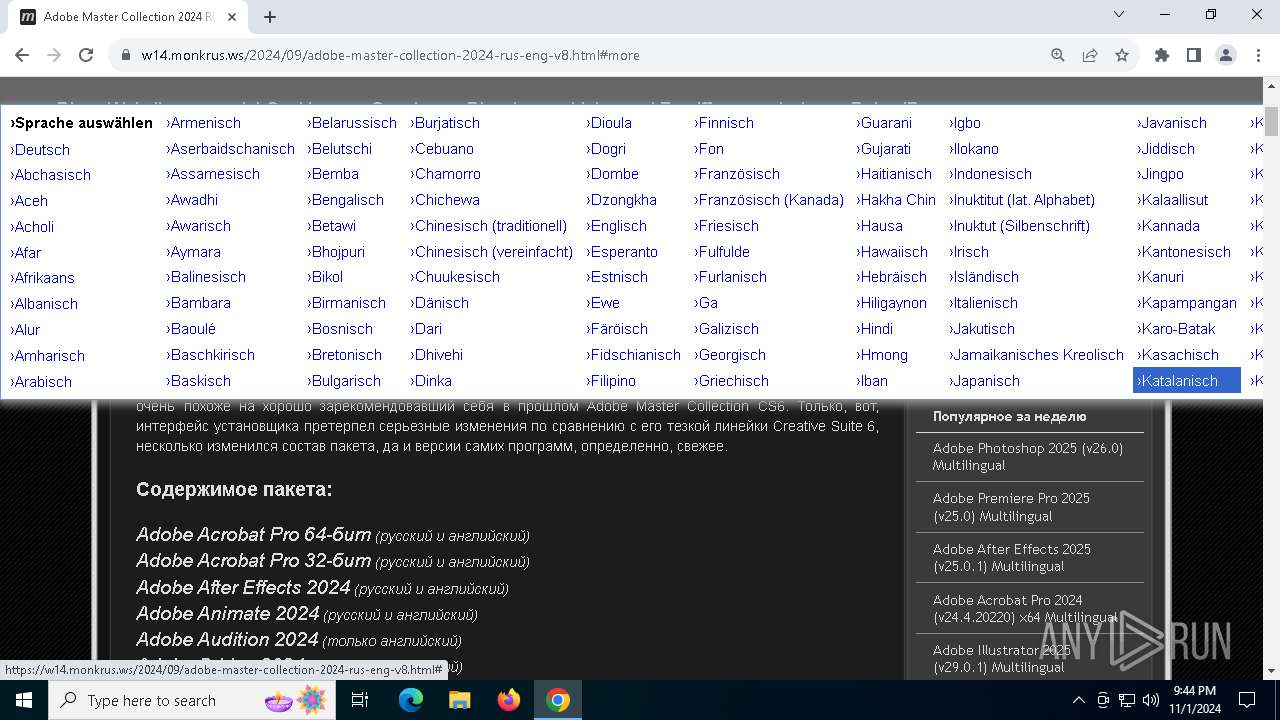Click the Sprache auswählen header entry

point(81,123)
